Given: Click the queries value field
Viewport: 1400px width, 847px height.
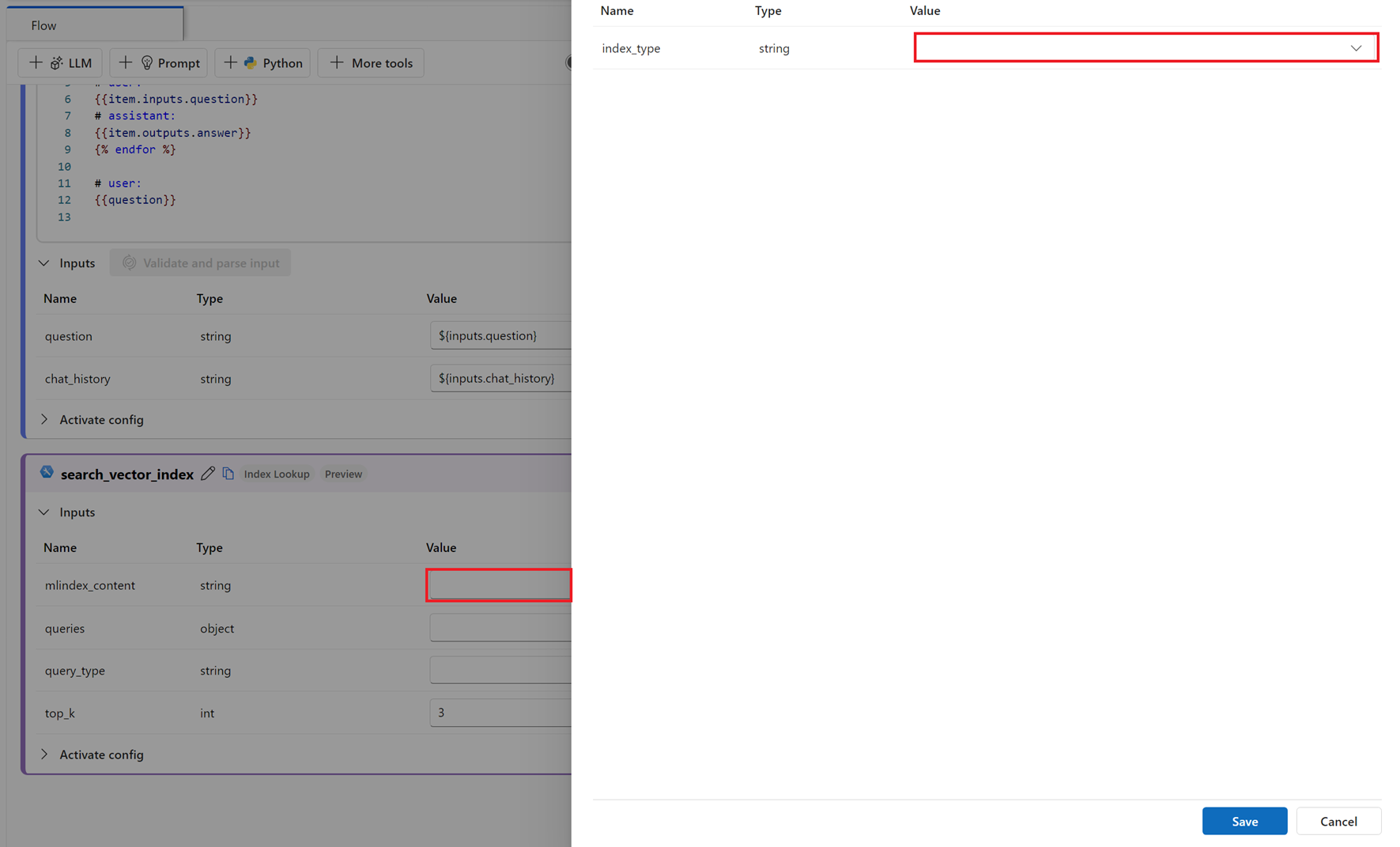Looking at the screenshot, I should click(x=500, y=628).
